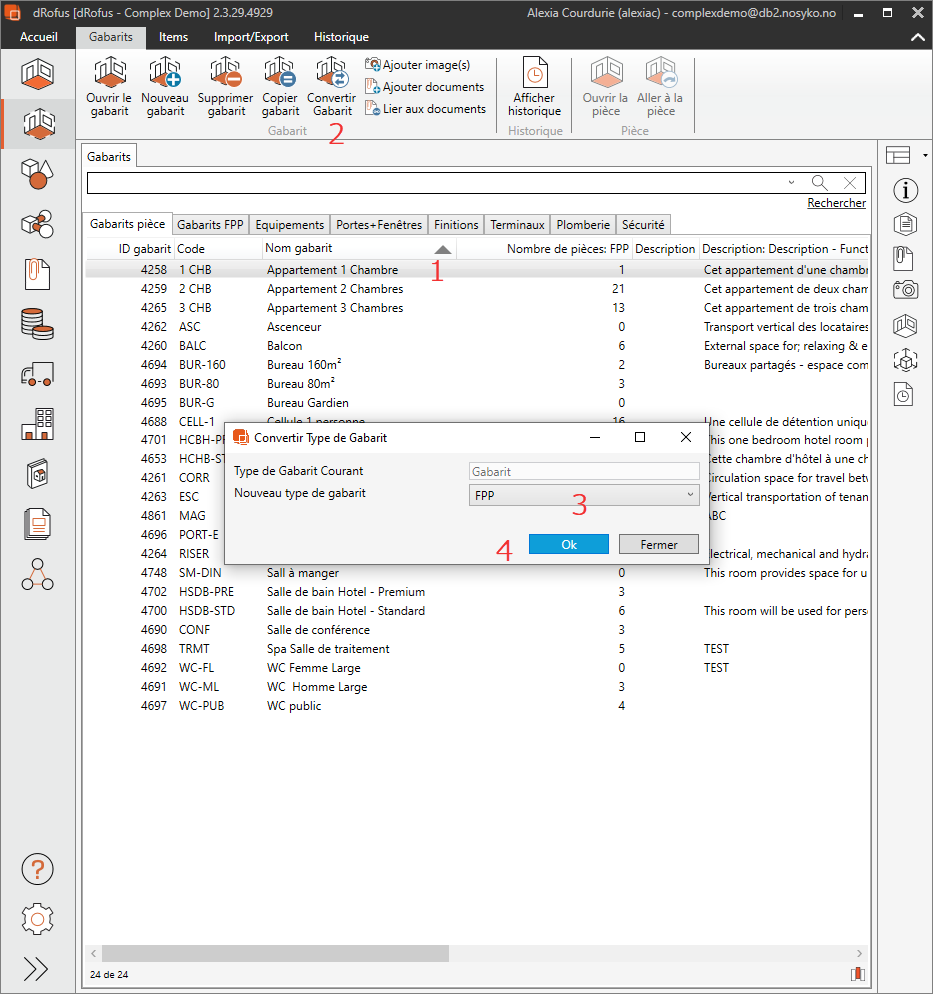Click the Convertir Gabarit ribbon icon

tap(331, 76)
